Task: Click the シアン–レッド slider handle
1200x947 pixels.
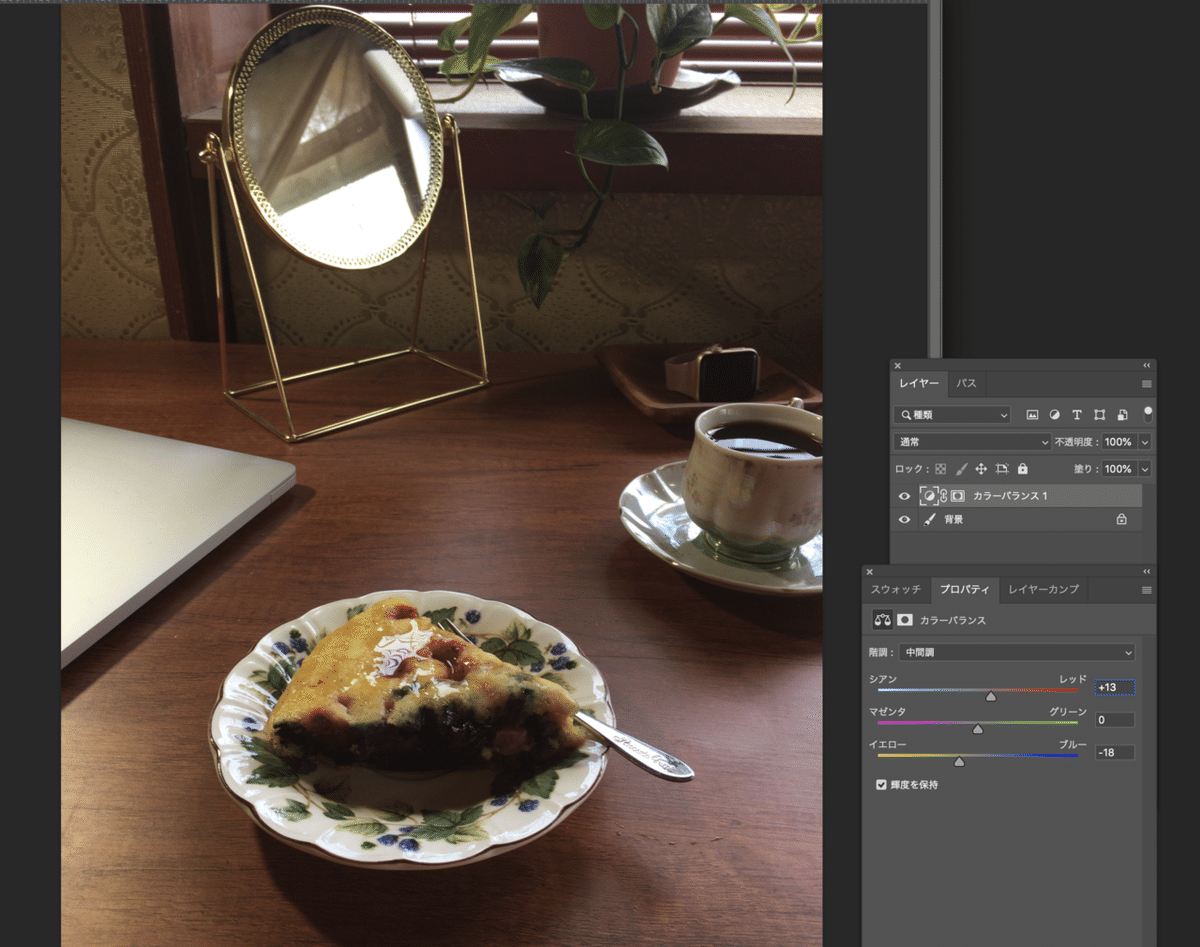Action: 991,696
